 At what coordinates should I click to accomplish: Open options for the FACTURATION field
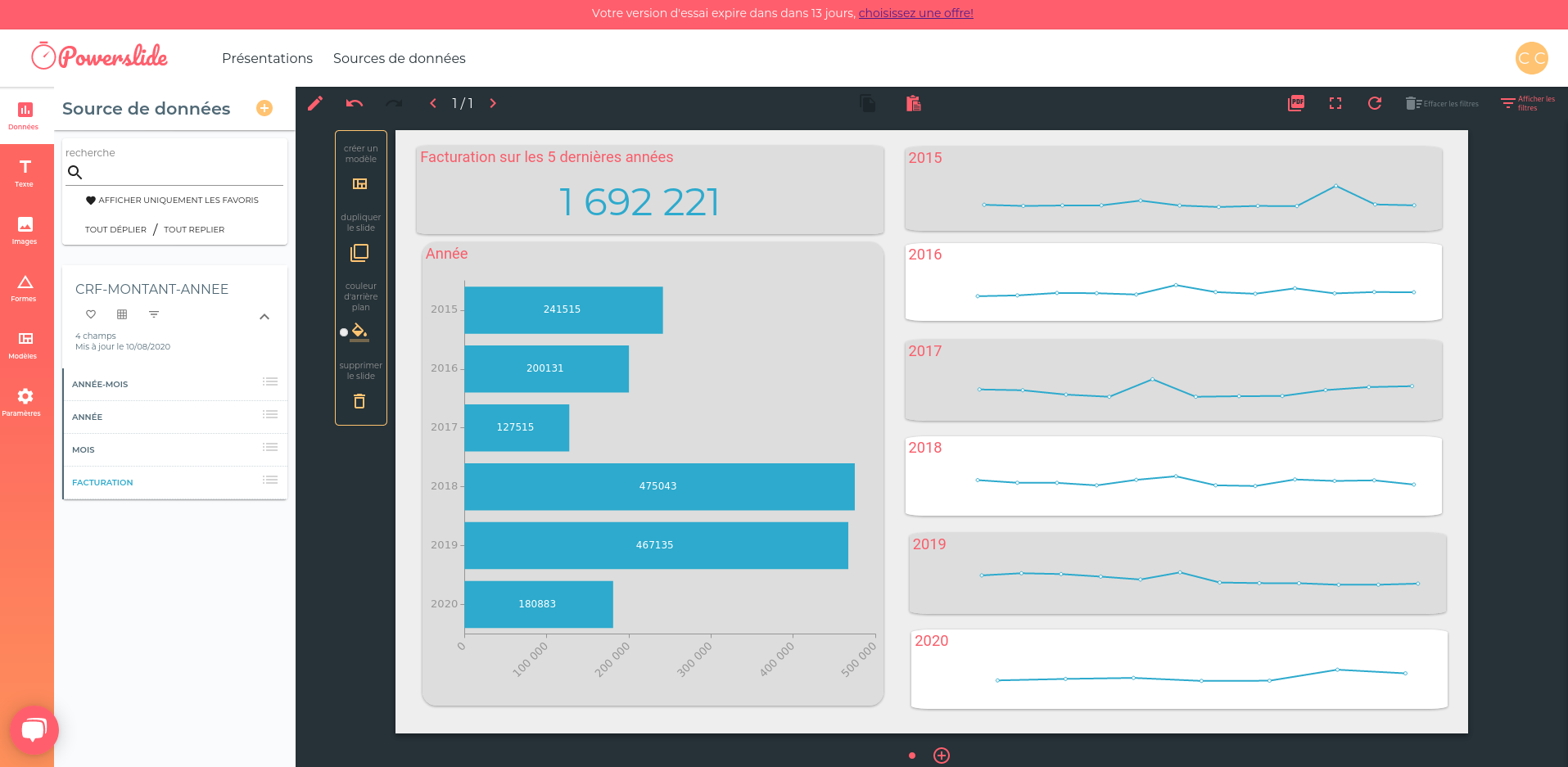pyautogui.click(x=270, y=481)
